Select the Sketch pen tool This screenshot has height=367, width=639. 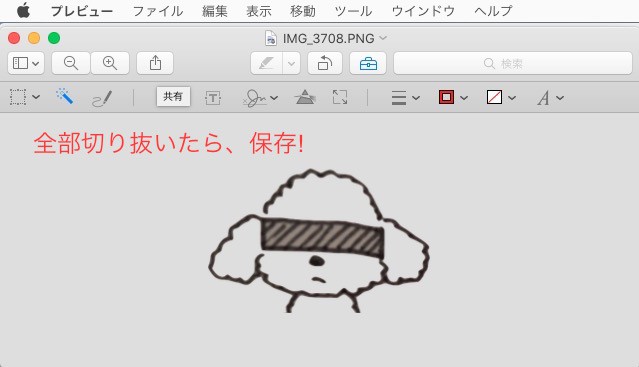click(x=102, y=98)
